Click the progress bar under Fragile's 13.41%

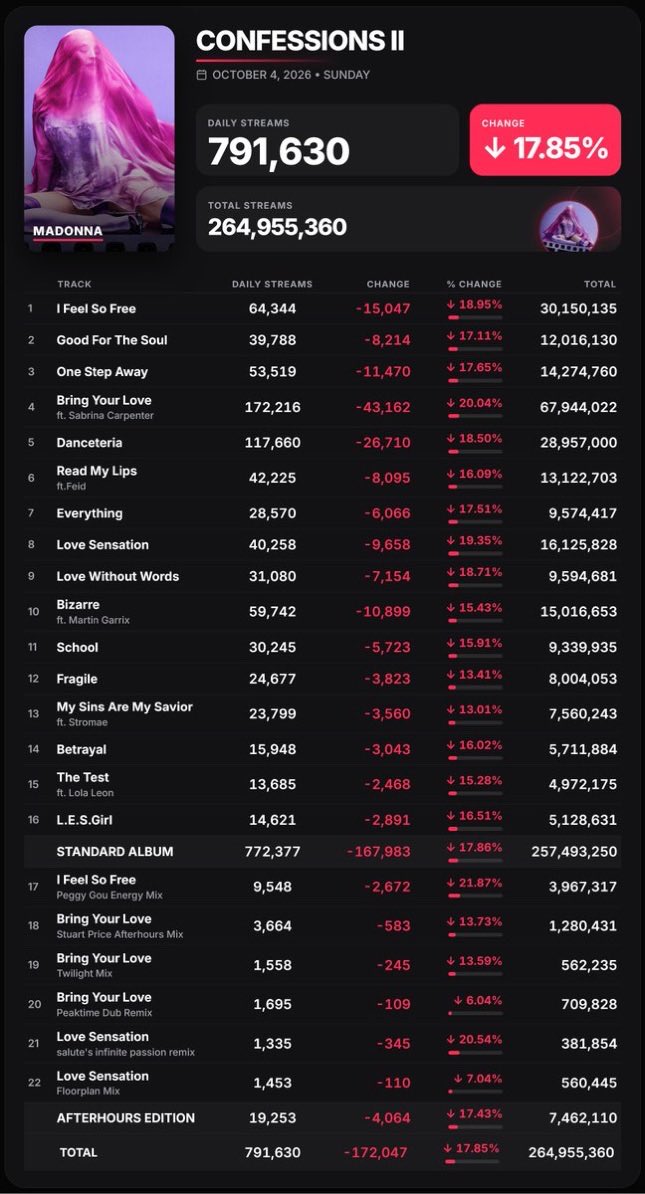point(474,688)
